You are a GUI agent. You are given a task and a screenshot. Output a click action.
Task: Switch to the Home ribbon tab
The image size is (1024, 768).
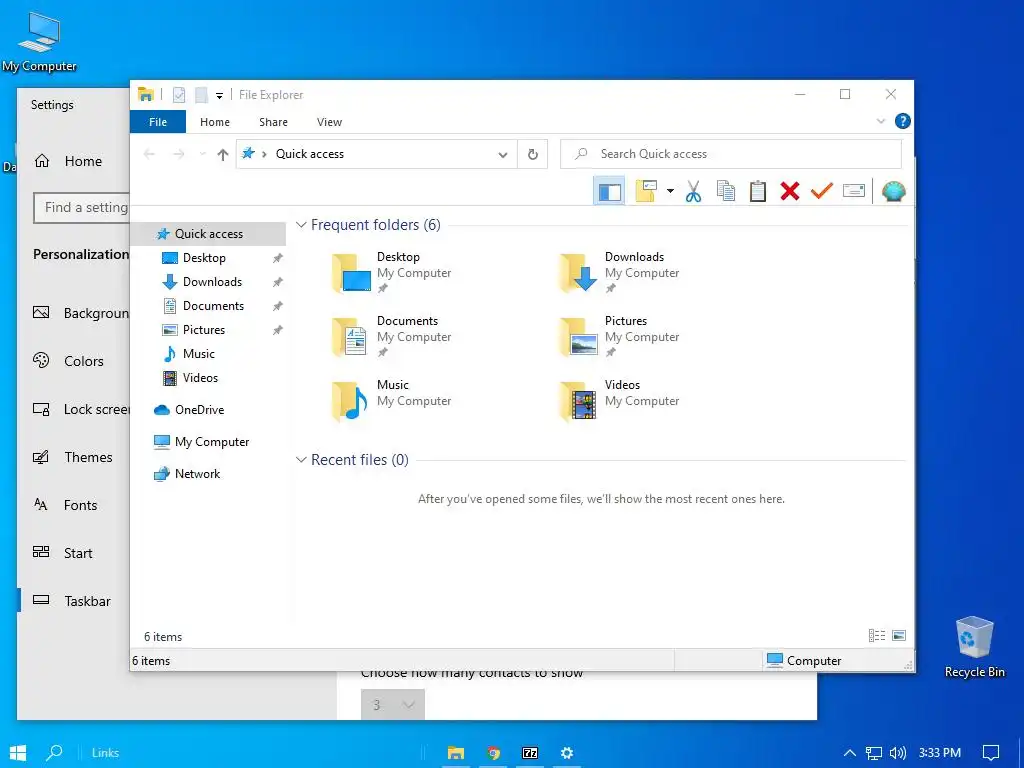(215, 122)
